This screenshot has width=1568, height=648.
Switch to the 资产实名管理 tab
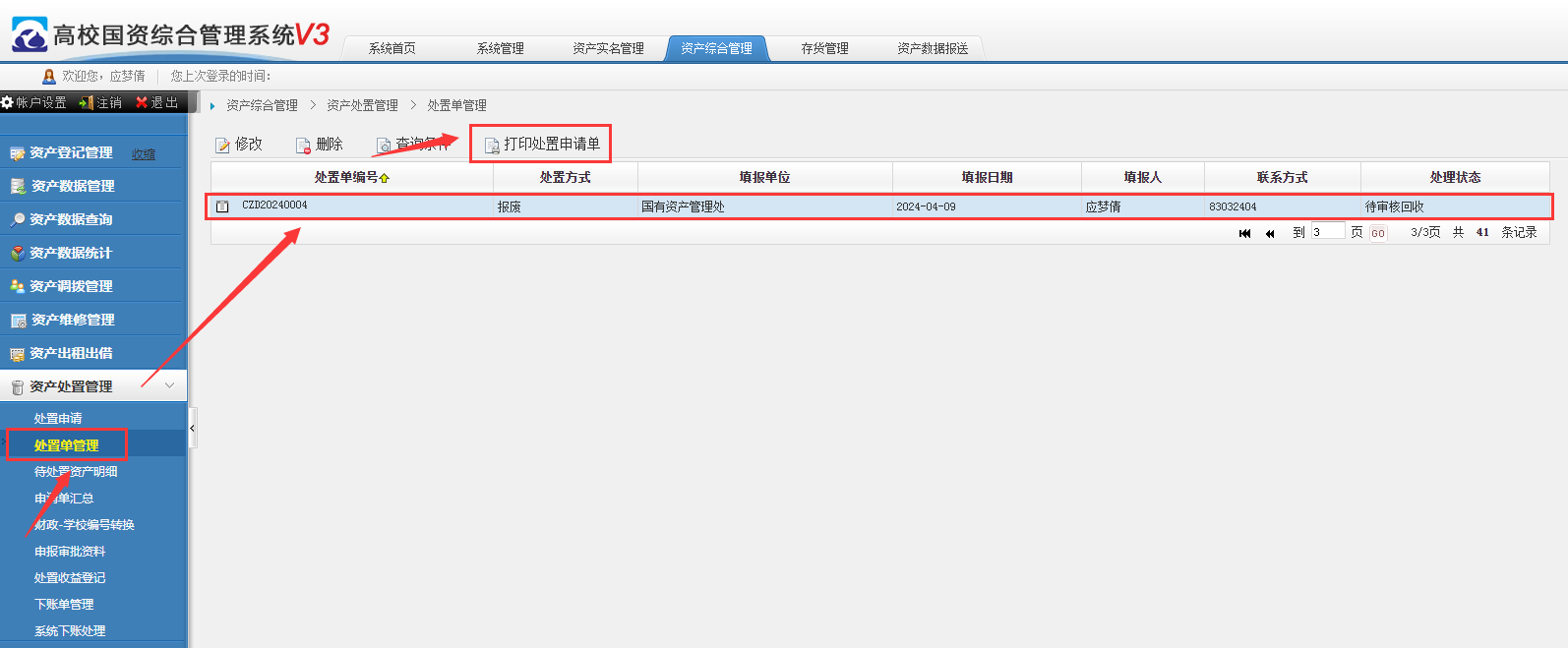click(608, 48)
